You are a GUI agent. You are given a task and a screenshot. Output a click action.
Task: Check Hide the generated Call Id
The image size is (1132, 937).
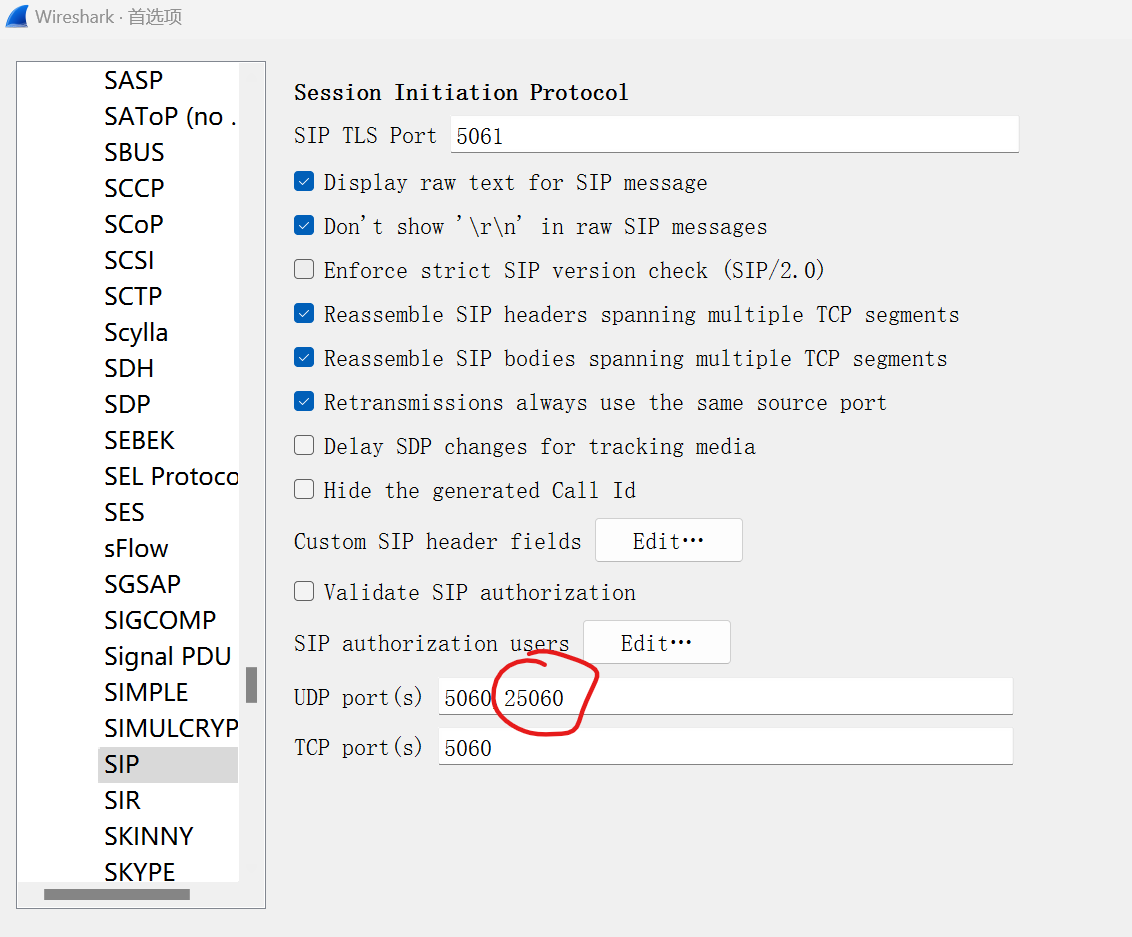(304, 490)
